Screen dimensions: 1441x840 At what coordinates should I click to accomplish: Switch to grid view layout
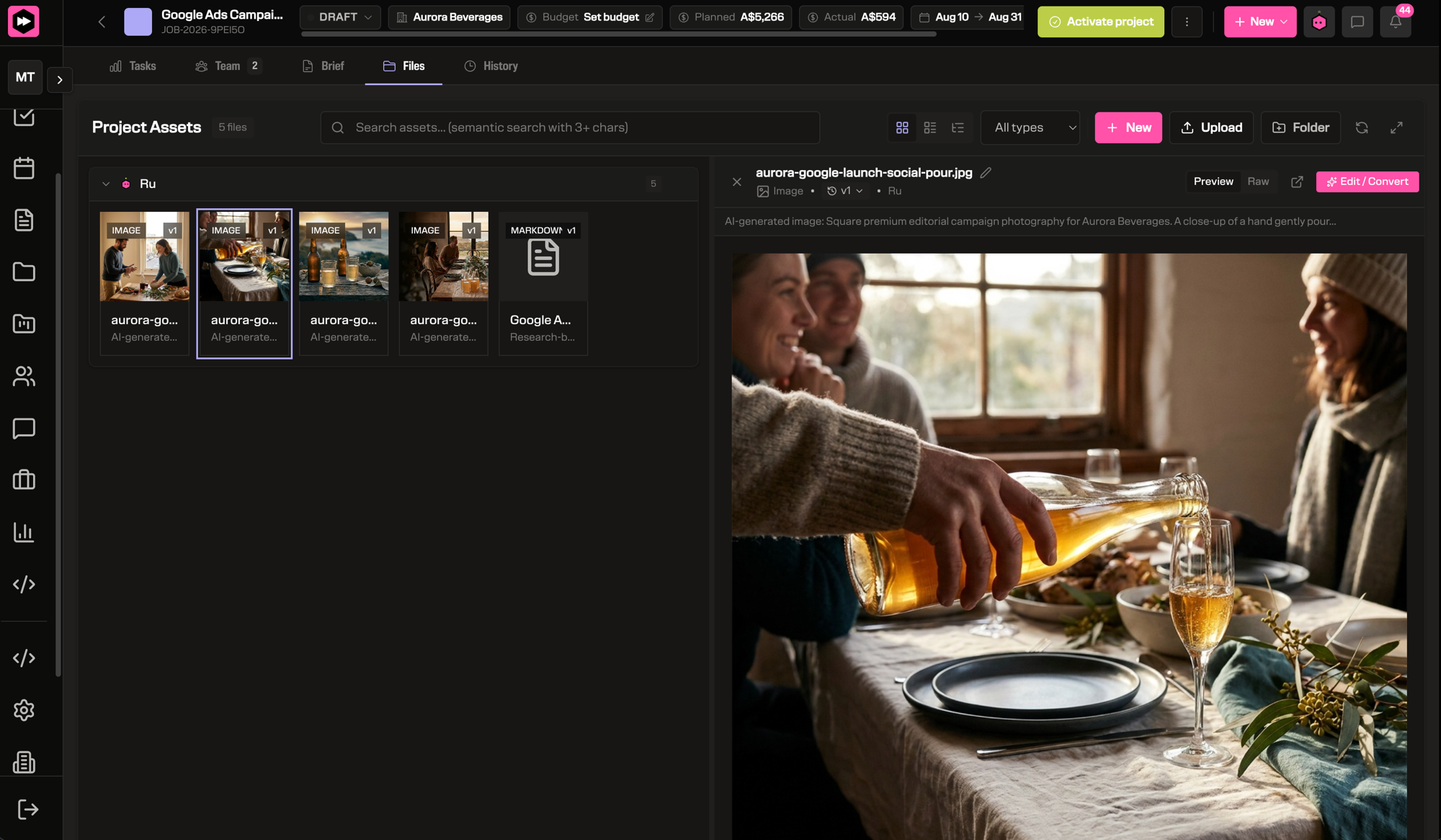tap(902, 128)
